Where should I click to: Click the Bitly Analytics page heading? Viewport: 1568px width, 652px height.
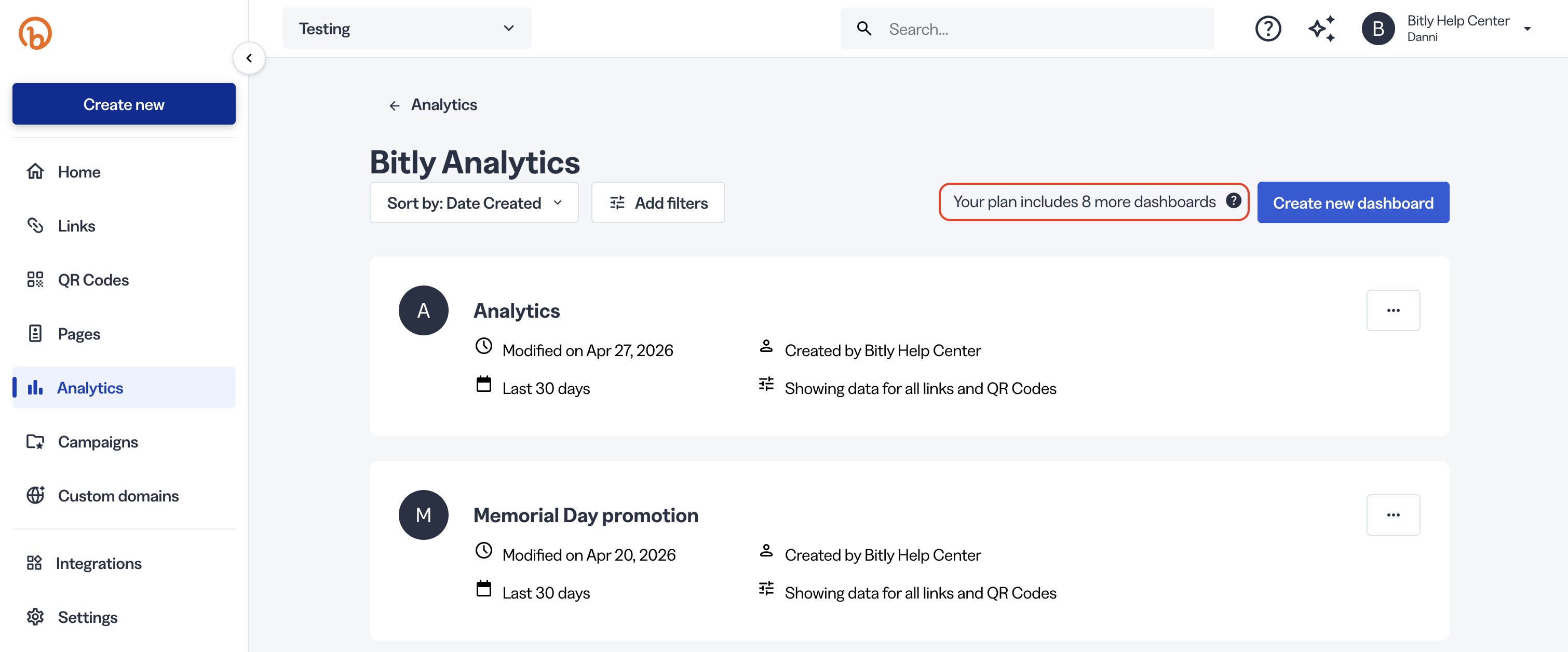tap(475, 162)
